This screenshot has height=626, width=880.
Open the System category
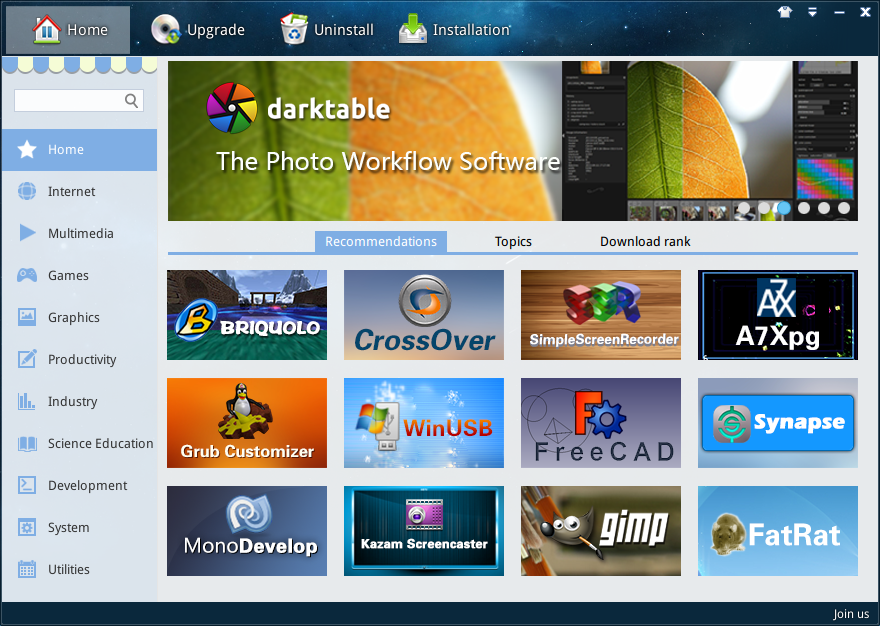coord(79,528)
